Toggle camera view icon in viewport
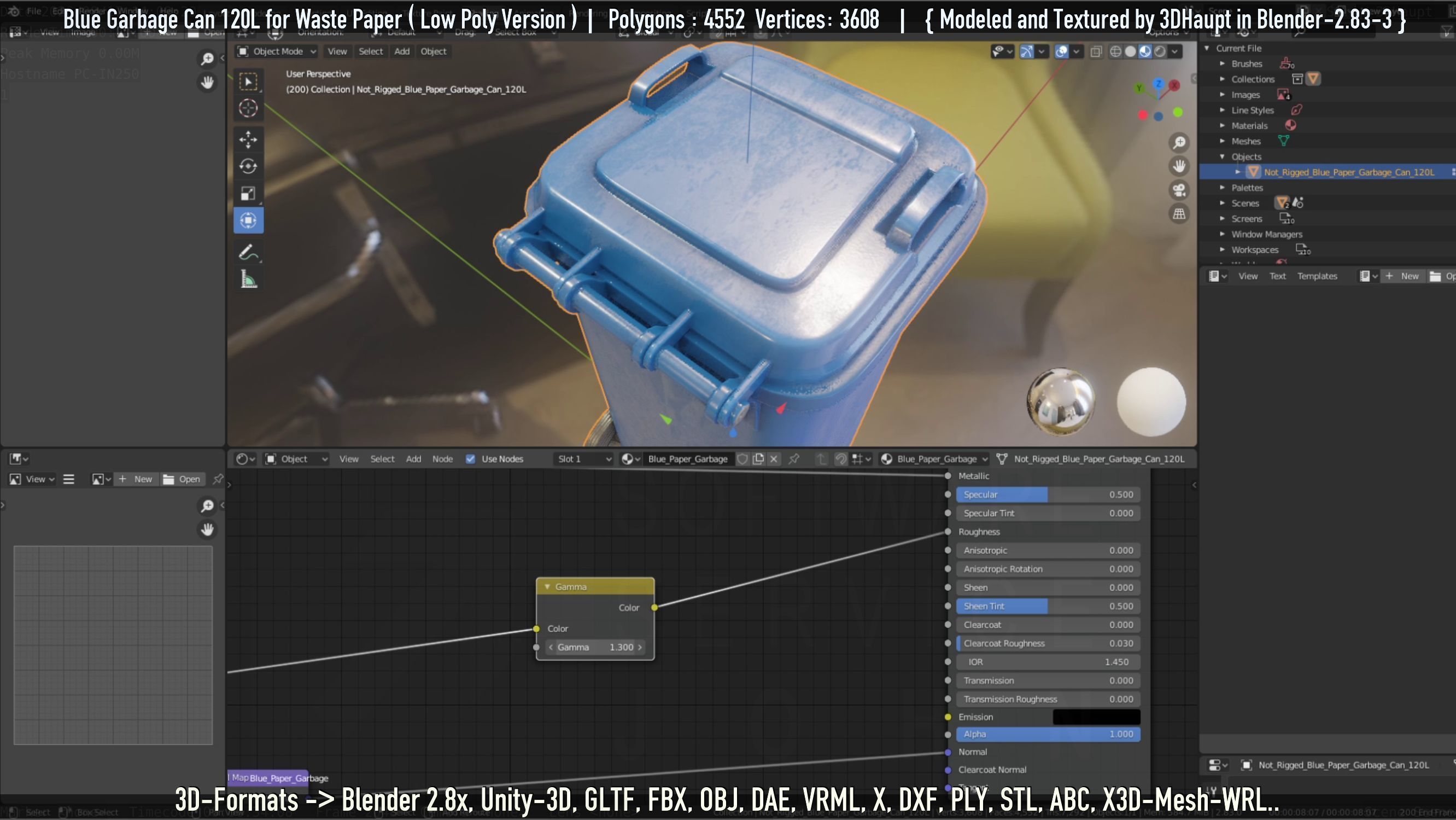This screenshot has width=1456, height=820. click(x=1179, y=190)
